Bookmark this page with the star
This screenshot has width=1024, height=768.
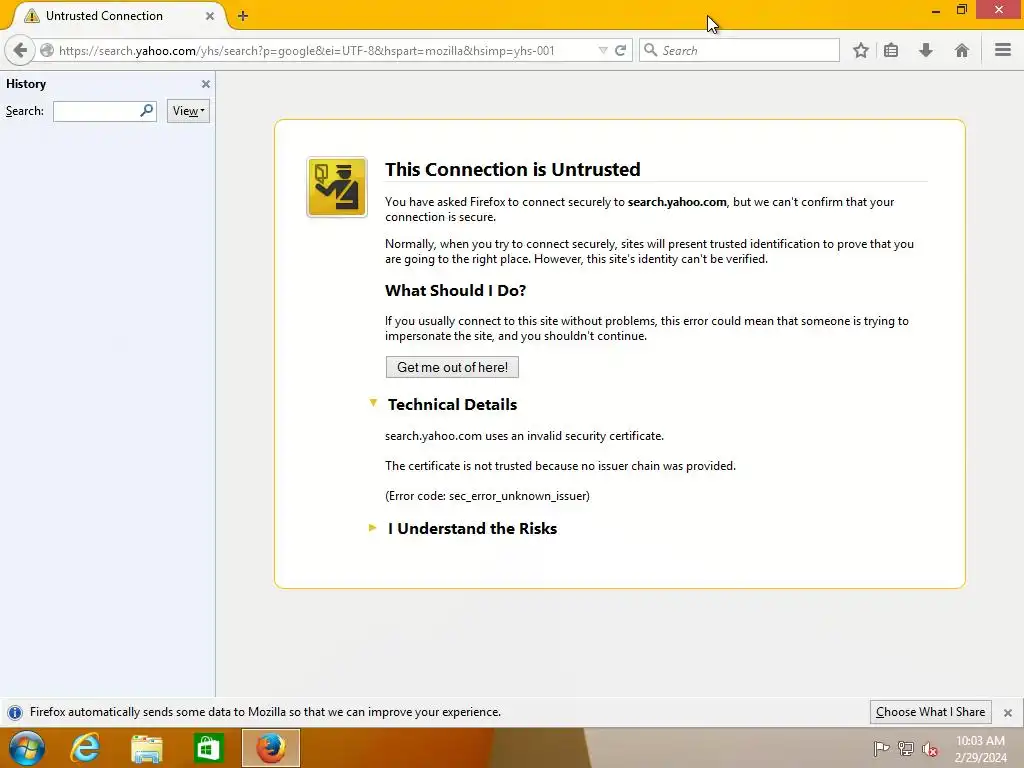tap(861, 50)
